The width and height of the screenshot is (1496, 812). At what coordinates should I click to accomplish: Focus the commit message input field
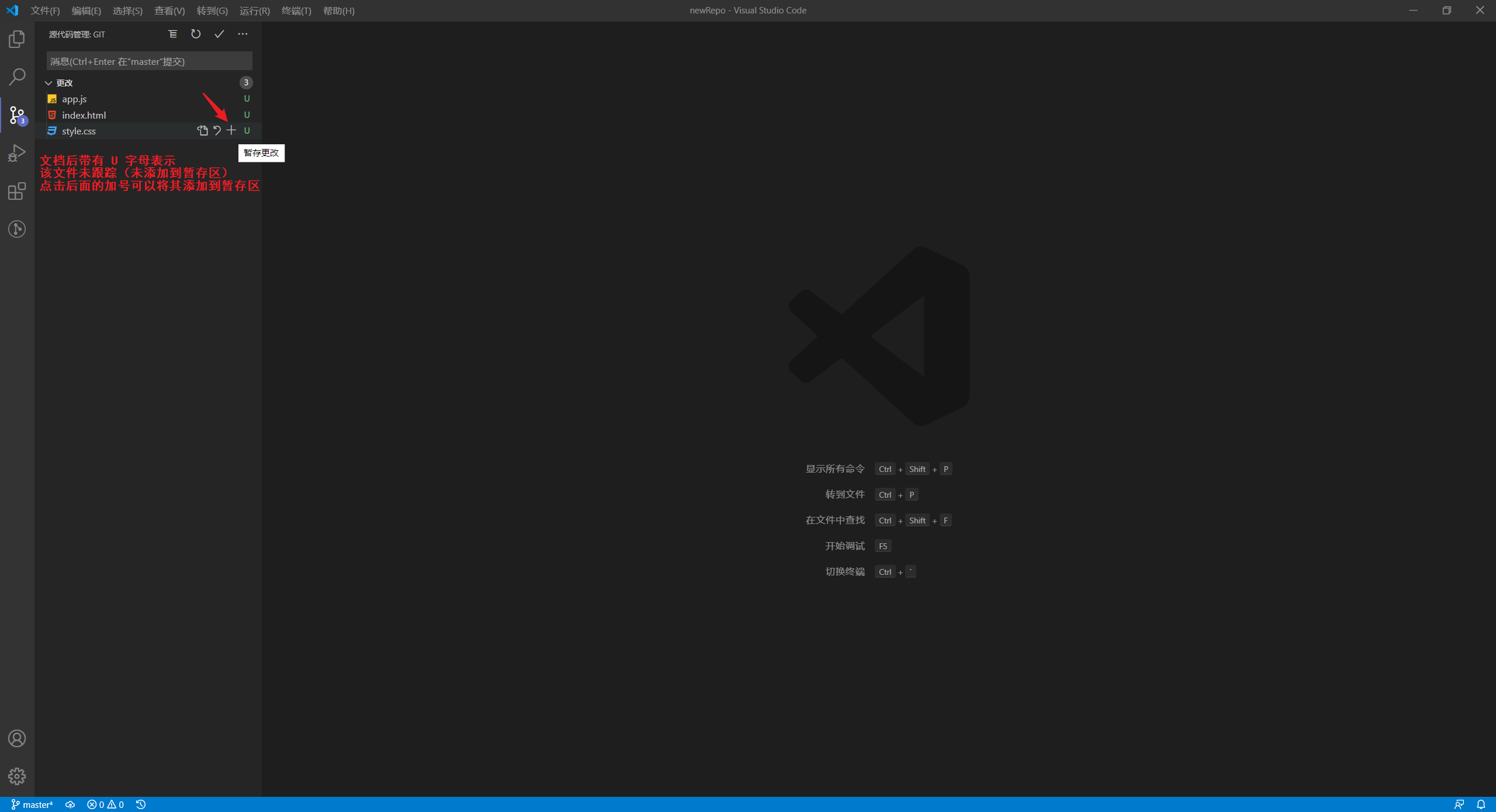click(x=150, y=61)
